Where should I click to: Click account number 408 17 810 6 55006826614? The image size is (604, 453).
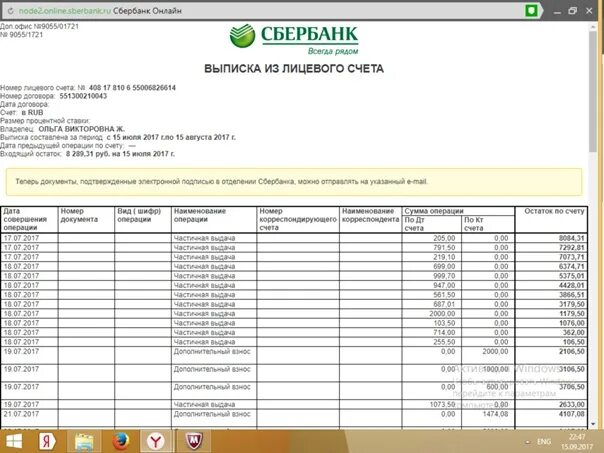[x=132, y=88]
